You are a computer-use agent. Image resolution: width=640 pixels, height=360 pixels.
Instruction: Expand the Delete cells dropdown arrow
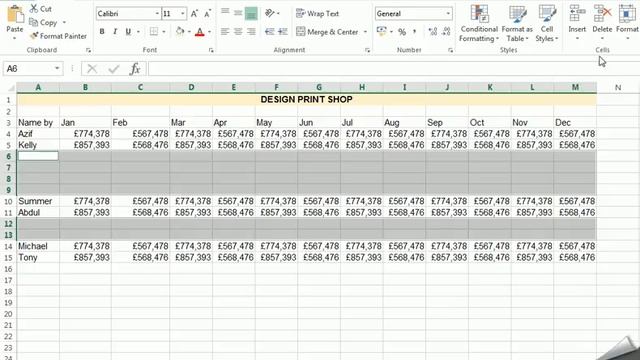pos(602,38)
